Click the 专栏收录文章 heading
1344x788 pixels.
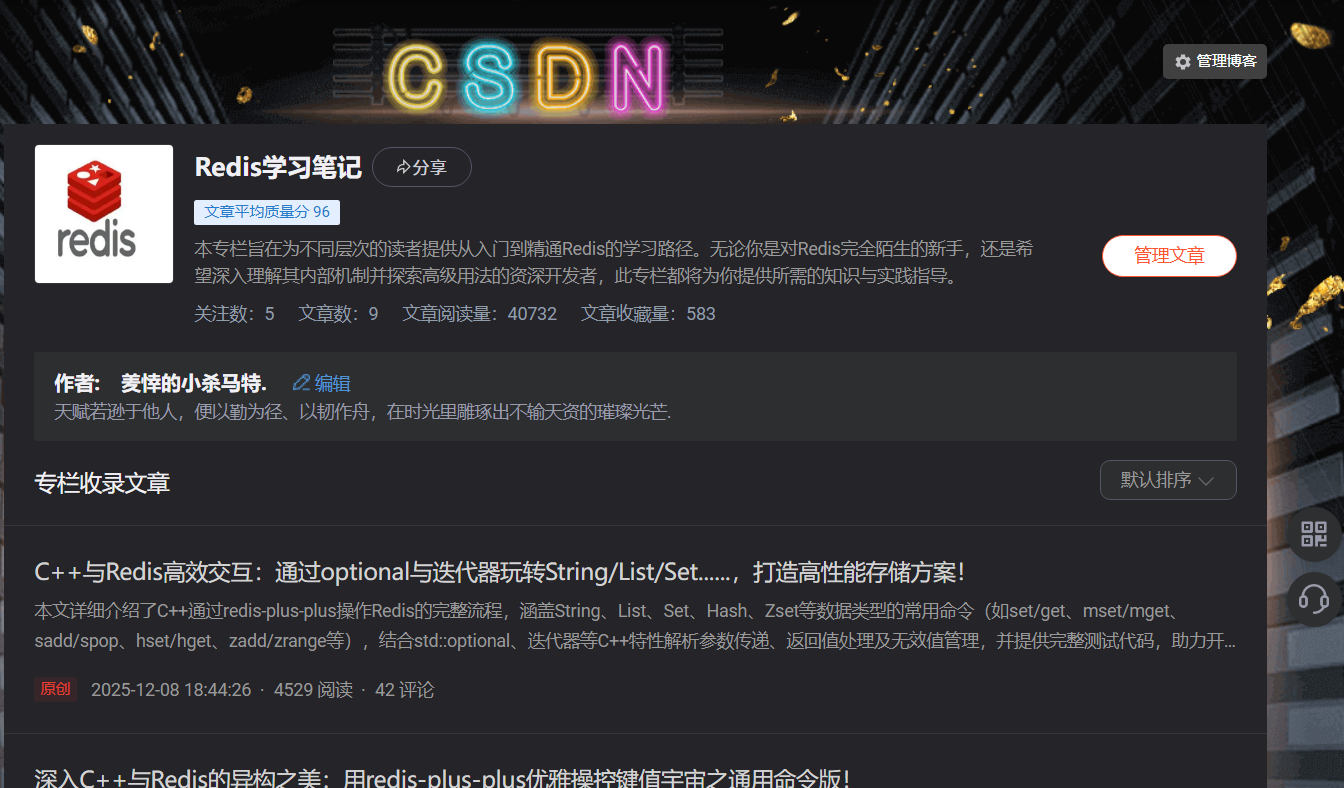tap(102, 483)
